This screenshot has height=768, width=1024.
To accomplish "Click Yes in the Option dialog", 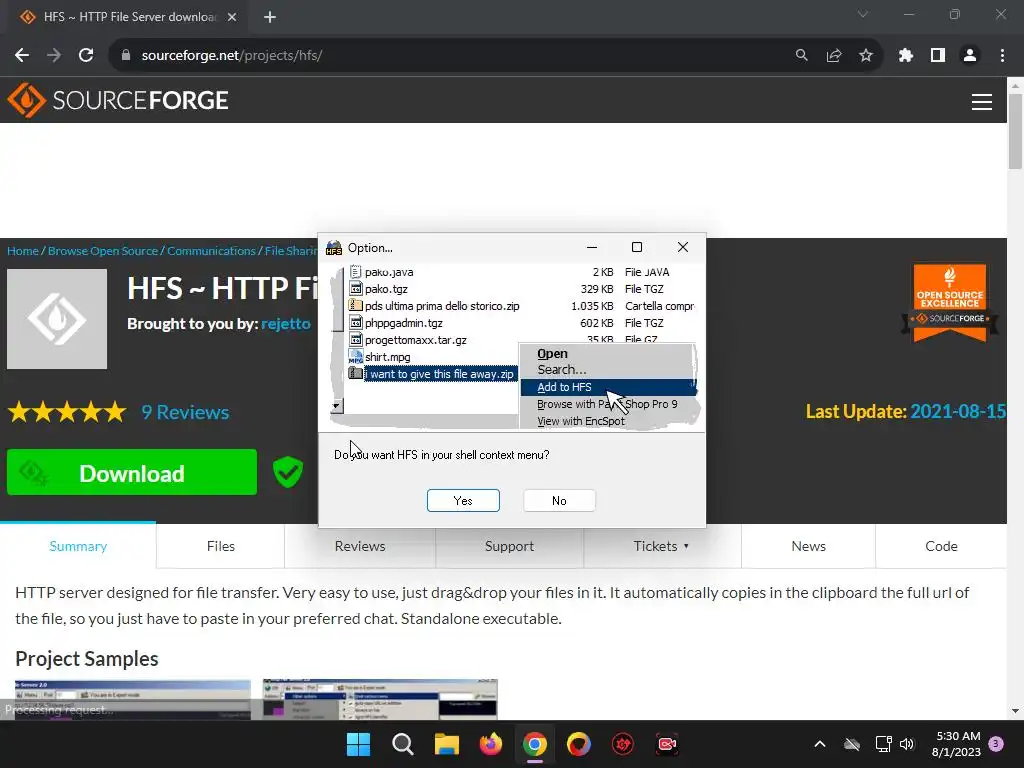I will (463, 500).
